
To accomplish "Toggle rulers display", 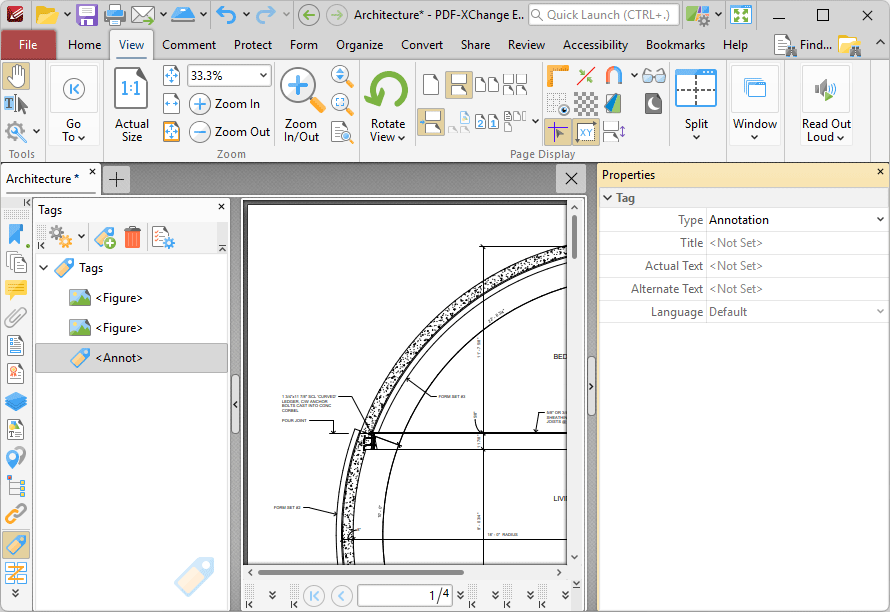I will click(557, 76).
